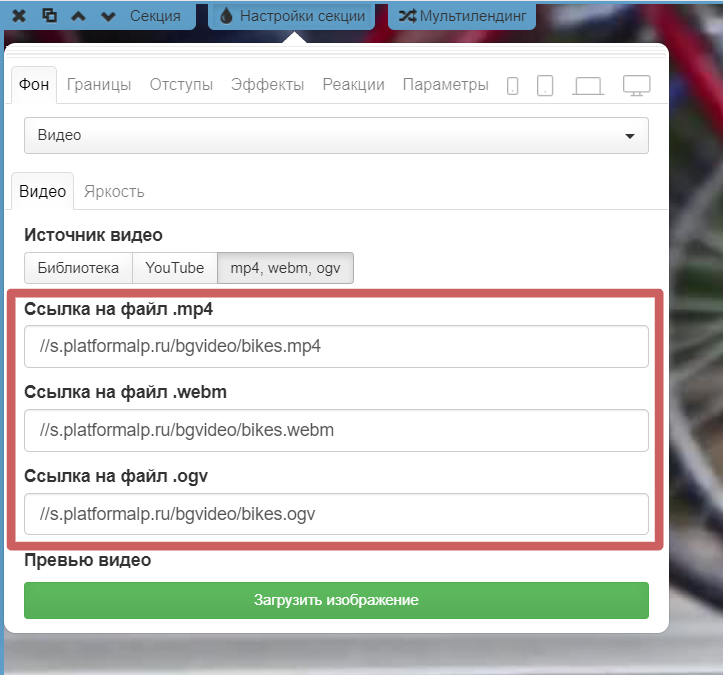
Task: Select the small phone device icon
Action: (513, 86)
